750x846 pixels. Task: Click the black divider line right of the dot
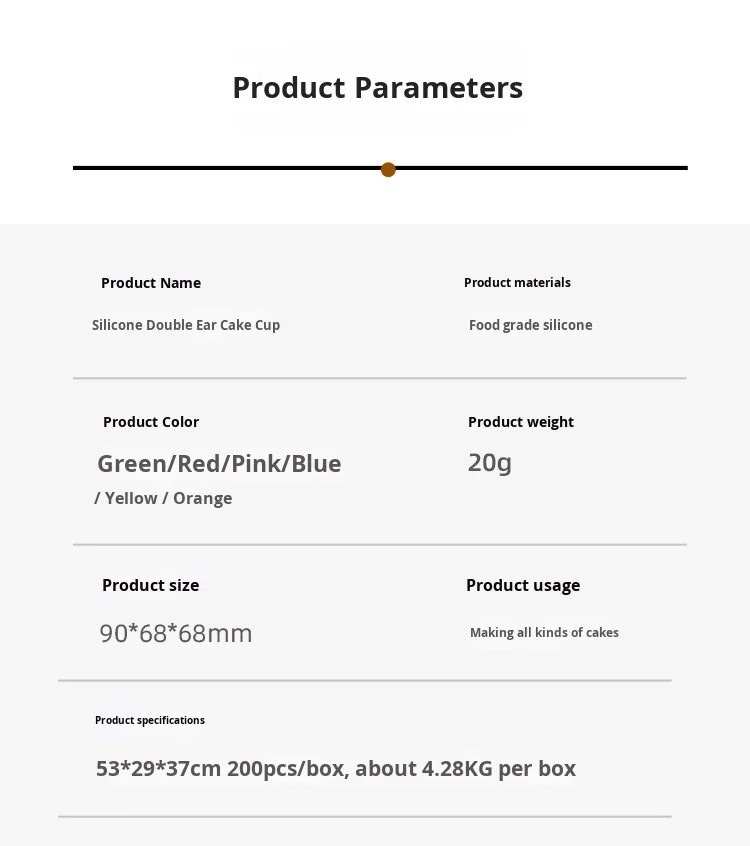click(540, 168)
